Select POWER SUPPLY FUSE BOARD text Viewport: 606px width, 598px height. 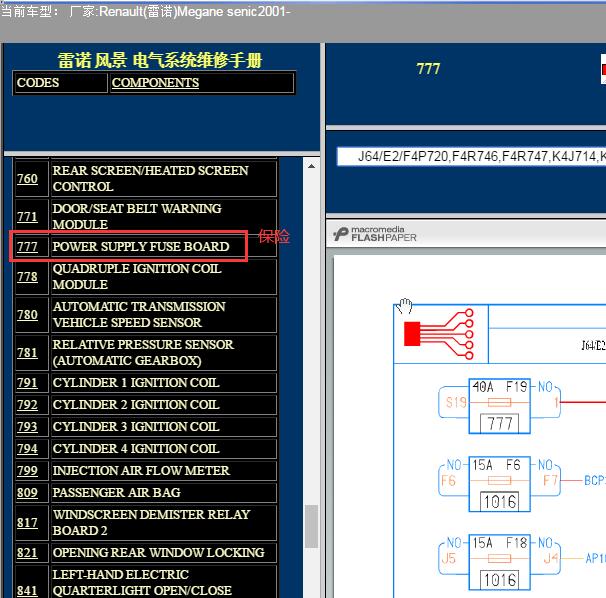tap(141, 247)
